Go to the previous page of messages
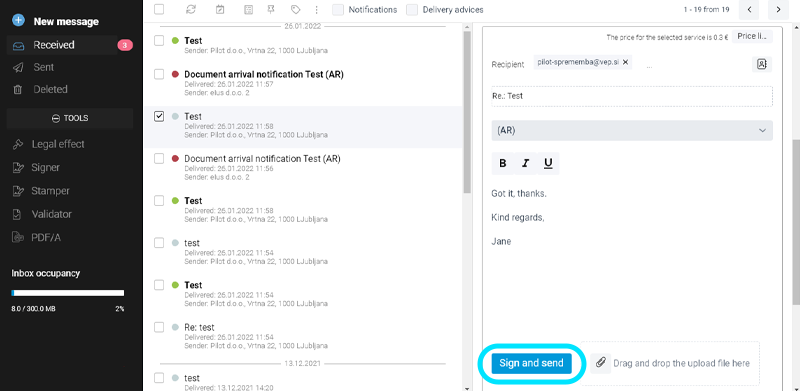The height and width of the screenshot is (391, 800). [749, 9]
